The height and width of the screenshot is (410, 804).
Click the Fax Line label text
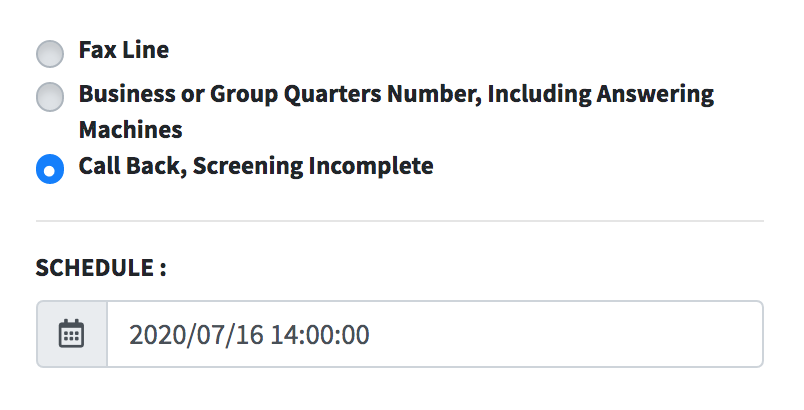click(124, 50)
